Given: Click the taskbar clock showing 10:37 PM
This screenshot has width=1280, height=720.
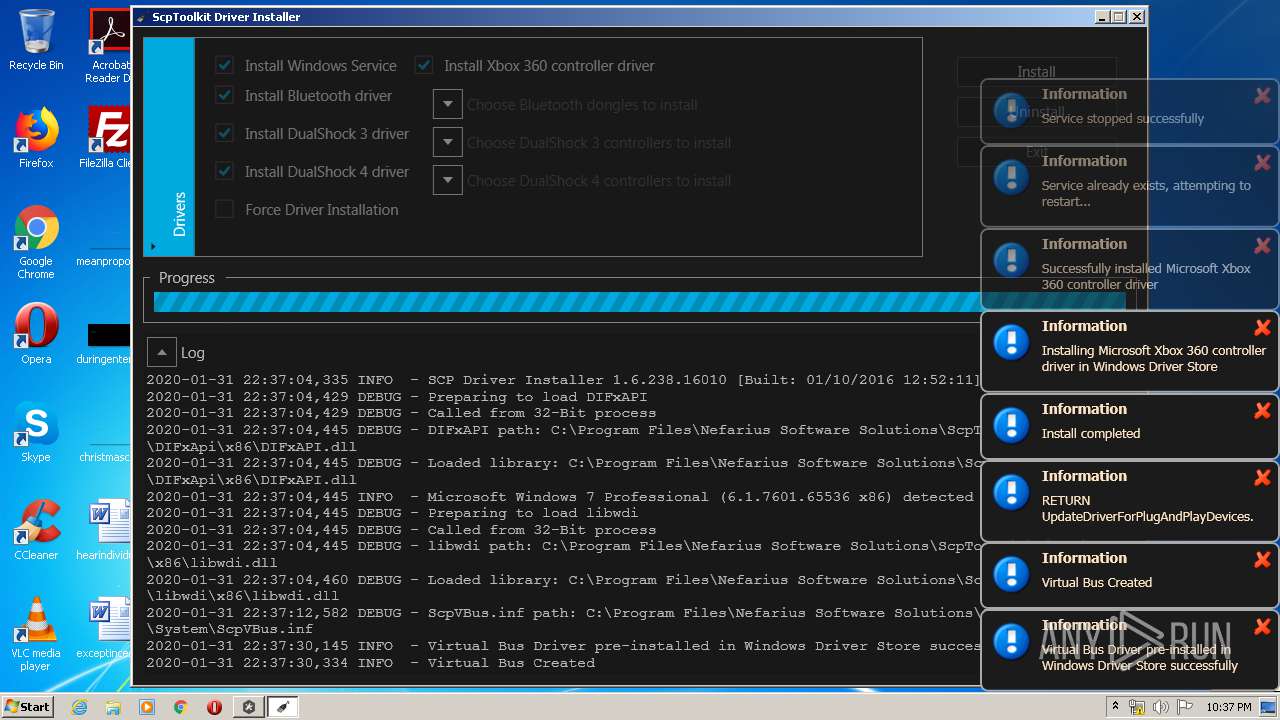Looking at the screenshot, I should point(1231,707).
